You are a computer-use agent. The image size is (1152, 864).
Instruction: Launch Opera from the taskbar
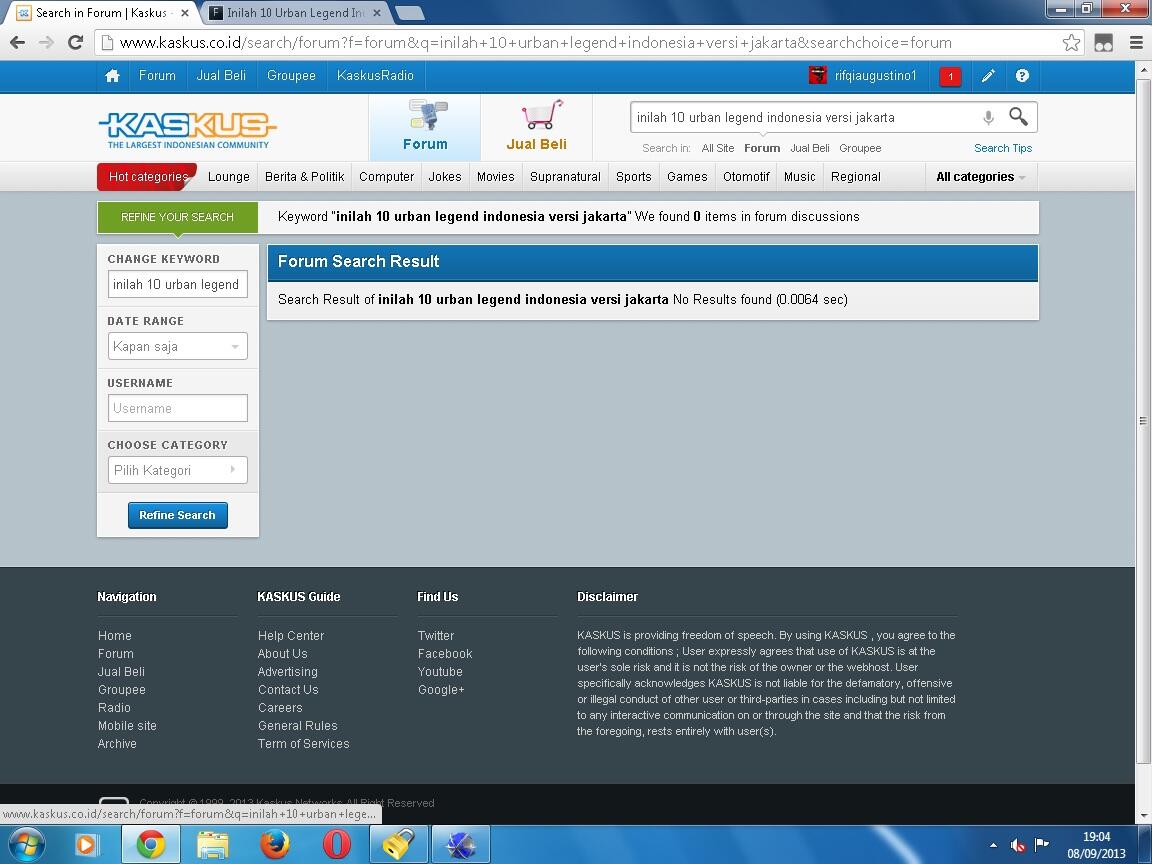tap(336, 845)
